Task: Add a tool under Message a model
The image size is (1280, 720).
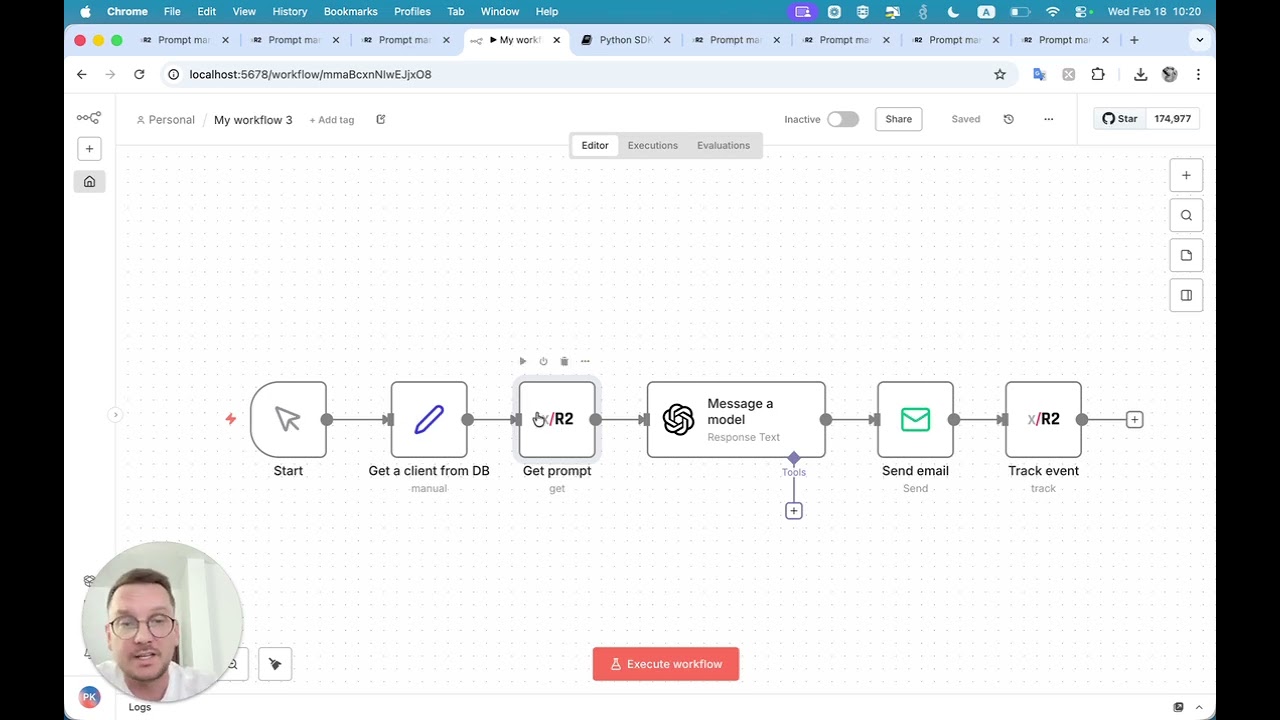Action: [x=793, y=511]
